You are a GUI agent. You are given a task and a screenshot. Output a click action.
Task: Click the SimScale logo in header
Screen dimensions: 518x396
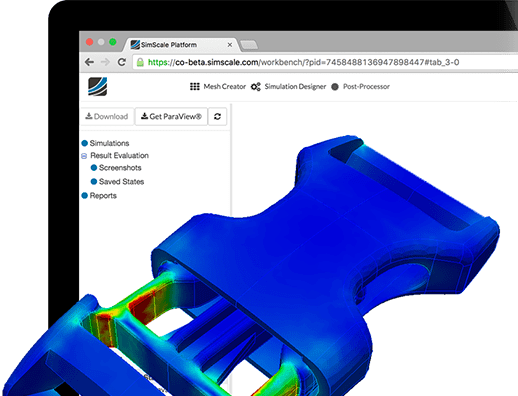[x=97, y=87]
